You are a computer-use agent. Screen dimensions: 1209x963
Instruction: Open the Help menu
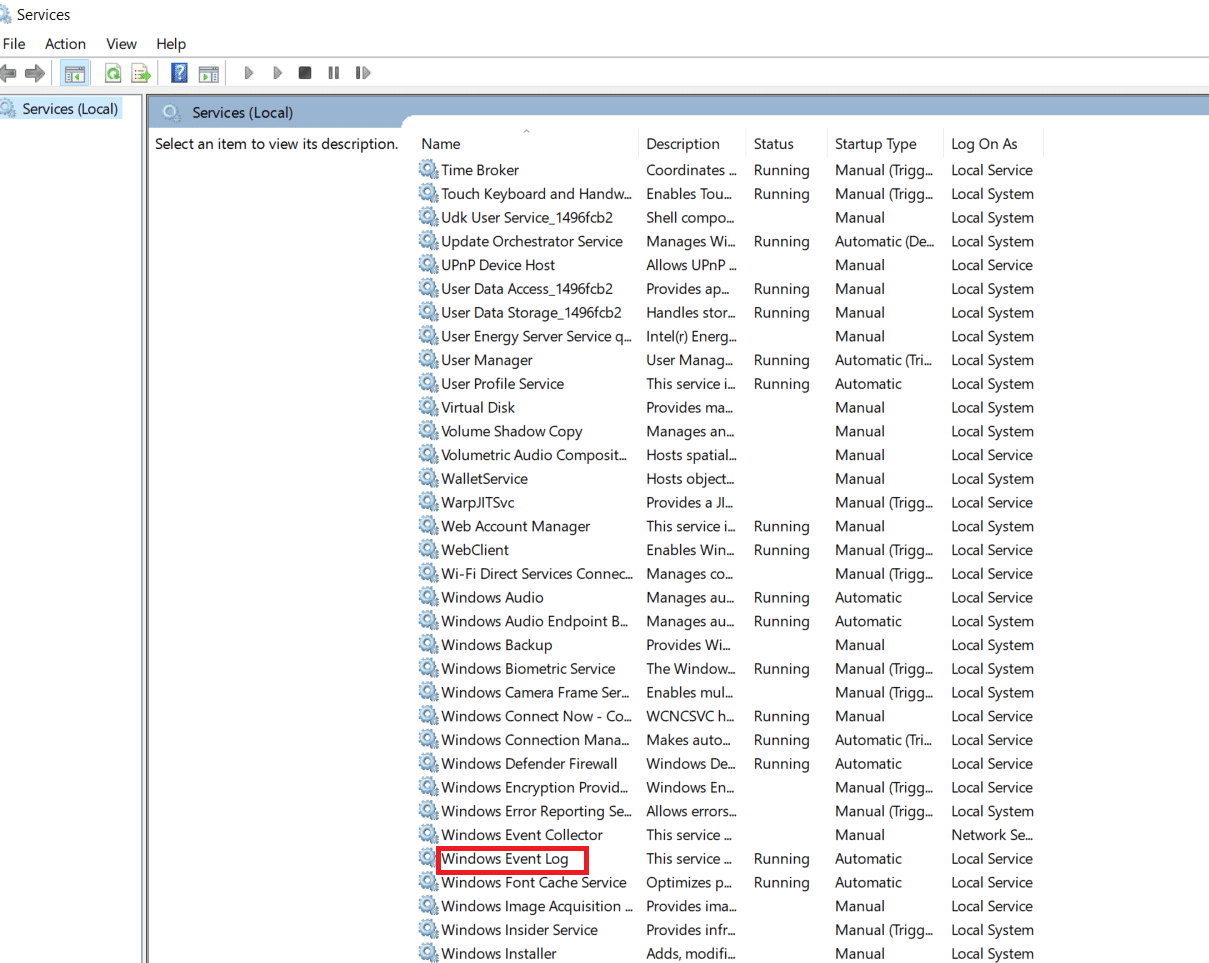click(x=171, y=44)
